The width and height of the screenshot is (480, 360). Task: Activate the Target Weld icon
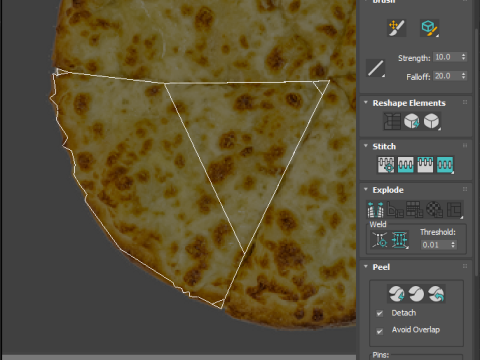(380, 240)
